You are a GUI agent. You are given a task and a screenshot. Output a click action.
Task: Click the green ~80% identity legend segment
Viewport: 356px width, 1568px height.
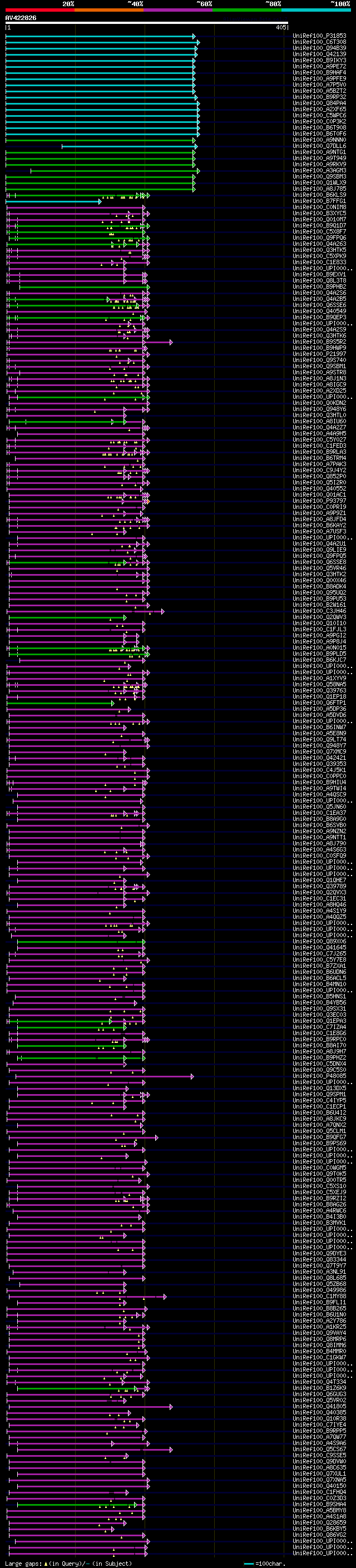(248, 10)
